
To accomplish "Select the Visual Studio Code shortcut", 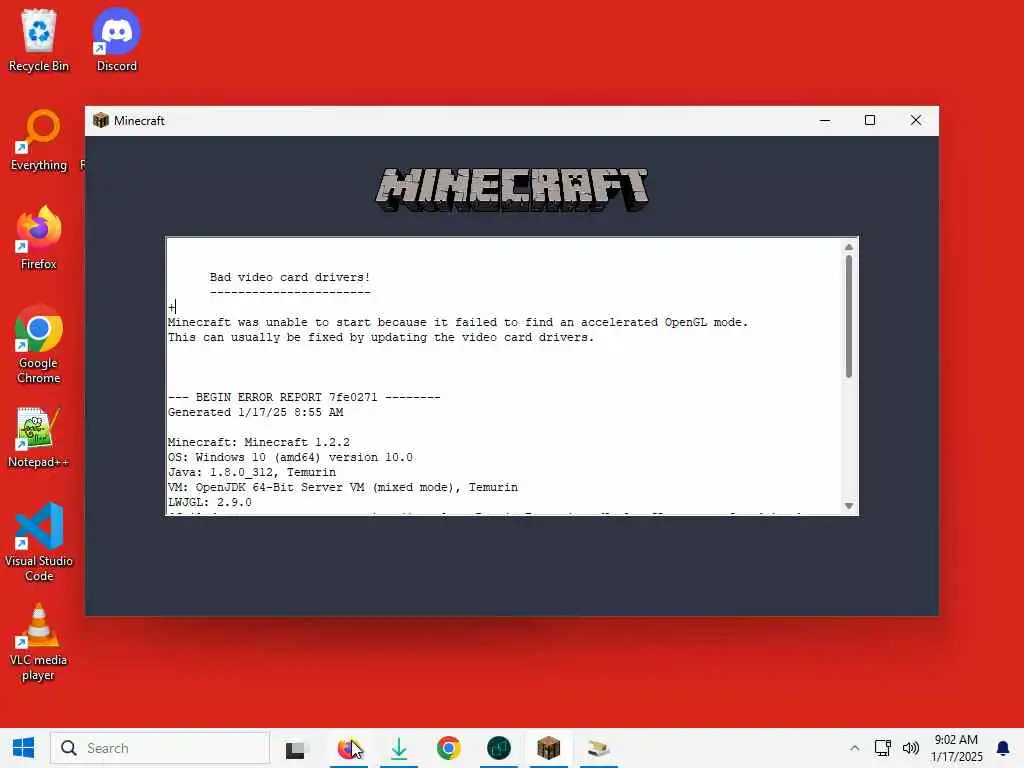I will click(x=39, y=542).
